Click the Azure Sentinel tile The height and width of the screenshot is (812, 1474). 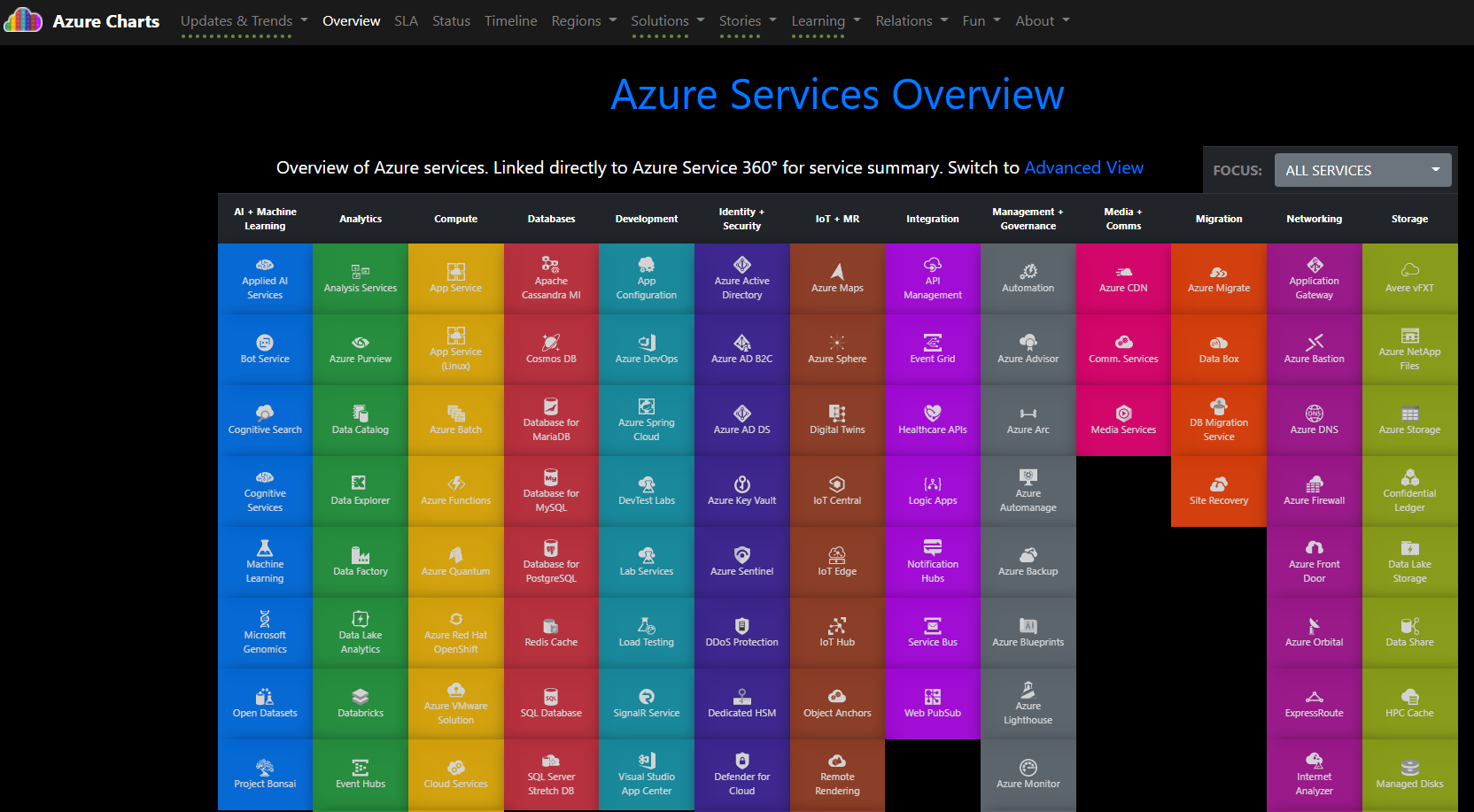click(x=741, y=561)
